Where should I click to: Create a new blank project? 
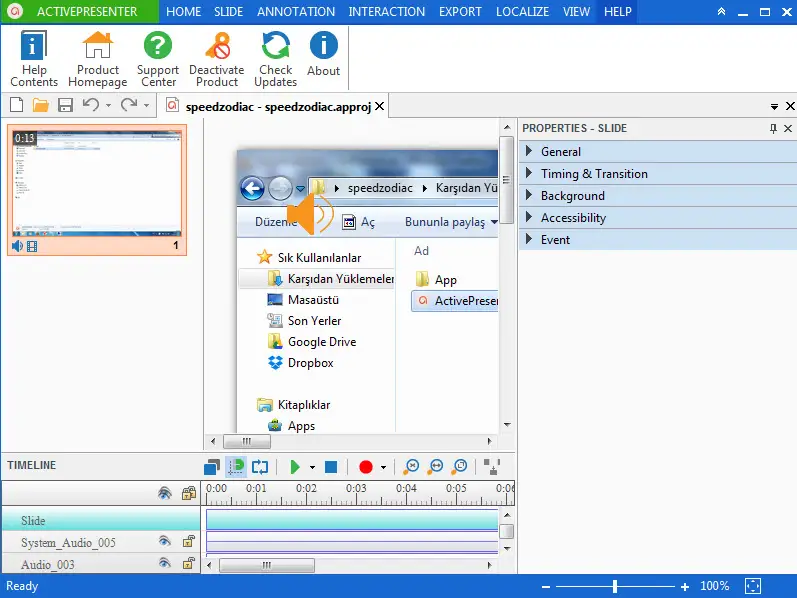click(17, 105)
